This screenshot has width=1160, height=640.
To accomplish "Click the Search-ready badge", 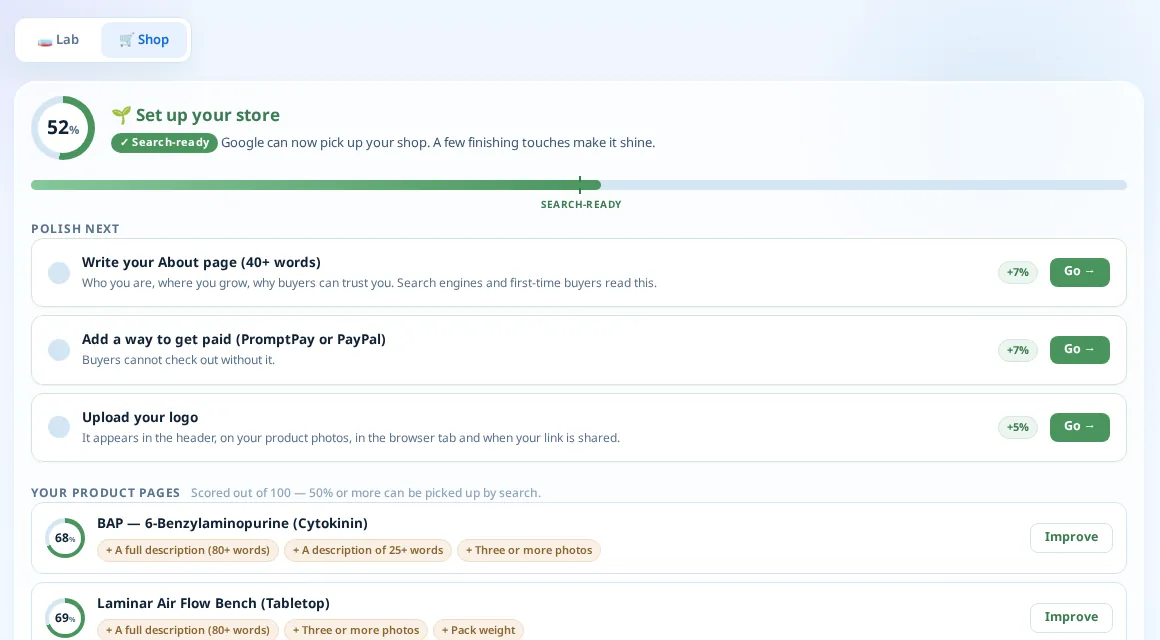I will click(x=164, y=143).
